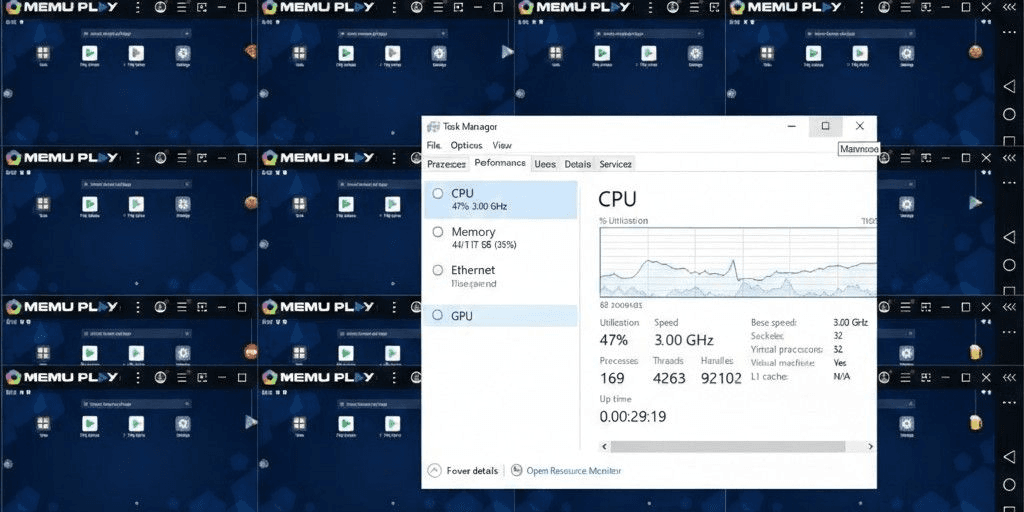Click cookie icon in top-right MEmu window

click(976, 52)
